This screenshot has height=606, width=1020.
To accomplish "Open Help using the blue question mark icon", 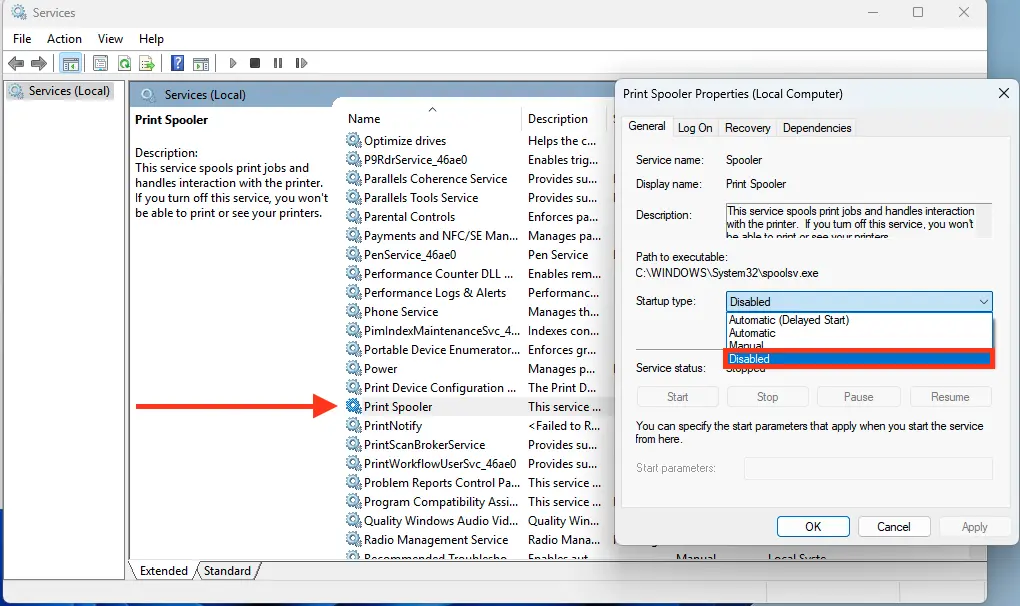I will click(177, 63).
